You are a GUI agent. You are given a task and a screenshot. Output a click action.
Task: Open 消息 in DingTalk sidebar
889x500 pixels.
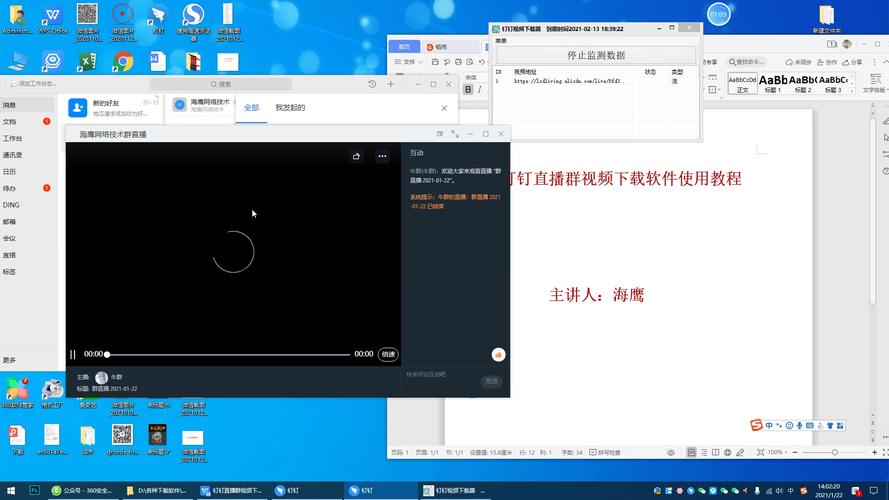pos(9,105)
